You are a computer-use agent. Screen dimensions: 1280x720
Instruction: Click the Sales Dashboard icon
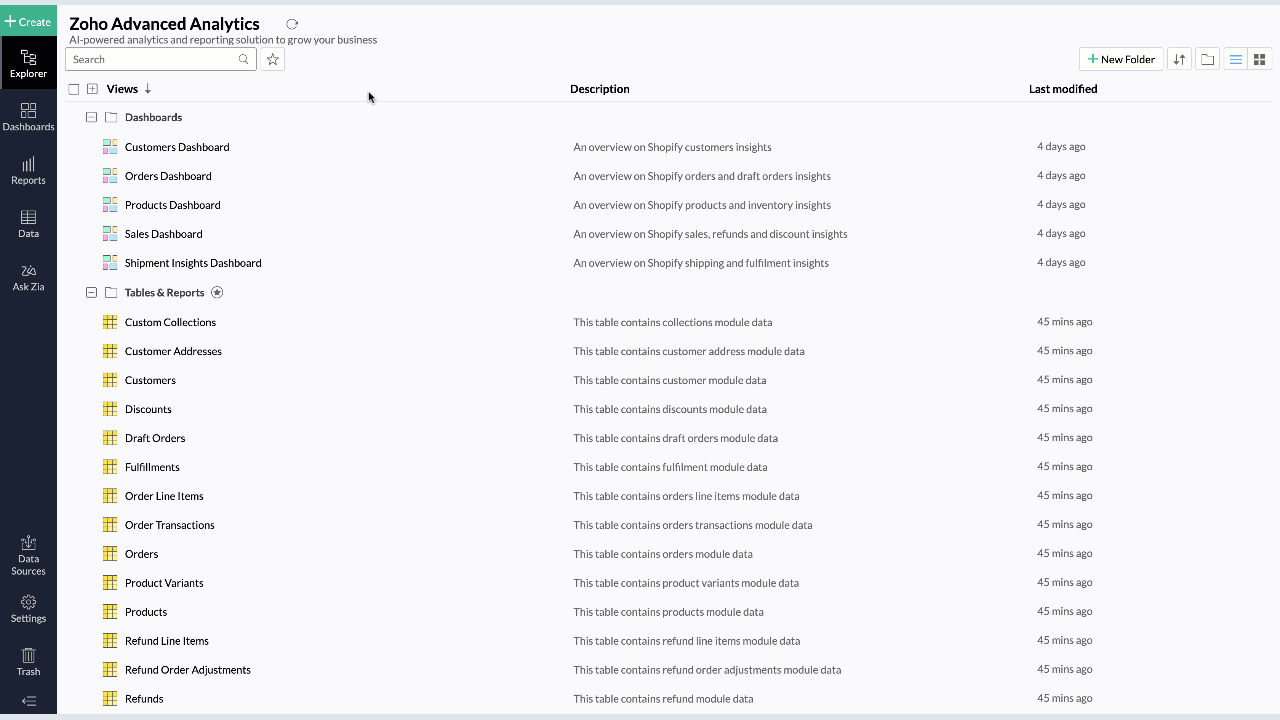[110, 234]
